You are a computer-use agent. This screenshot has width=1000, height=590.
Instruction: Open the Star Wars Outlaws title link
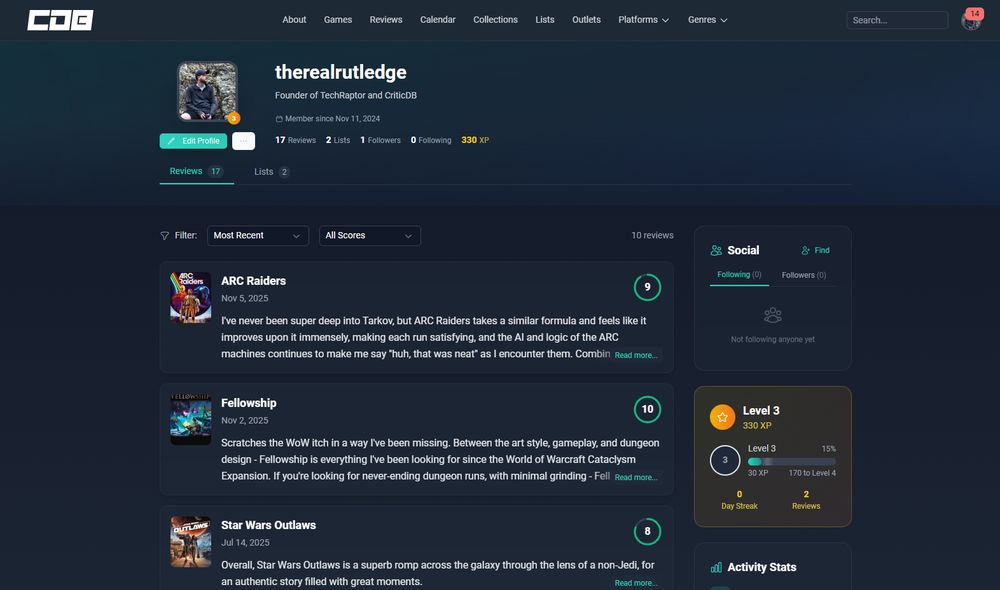(x=268, y=525)
